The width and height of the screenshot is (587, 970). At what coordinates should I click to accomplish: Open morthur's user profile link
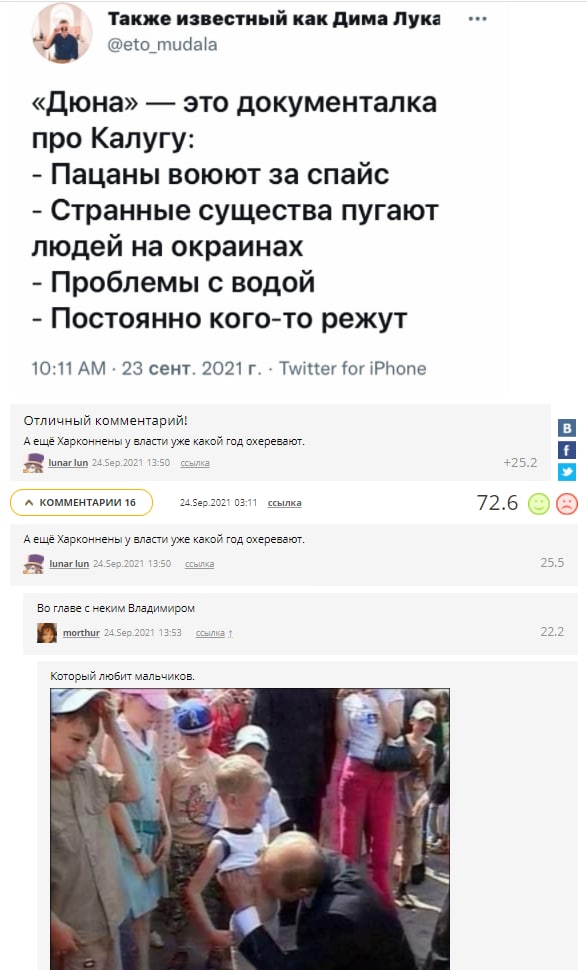81,632
